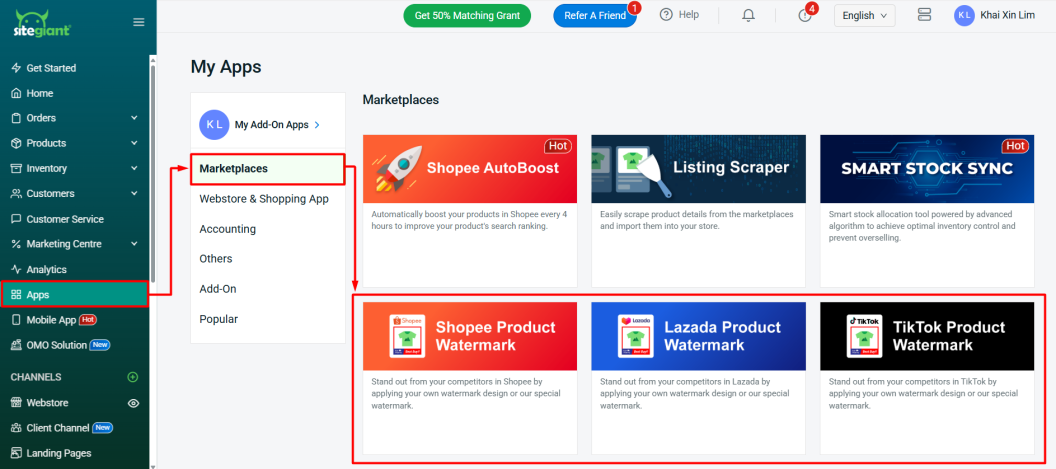Click the Marketing Centre percent icon
The width and height of the screenshot is (1056, 469).
[17, 244]
